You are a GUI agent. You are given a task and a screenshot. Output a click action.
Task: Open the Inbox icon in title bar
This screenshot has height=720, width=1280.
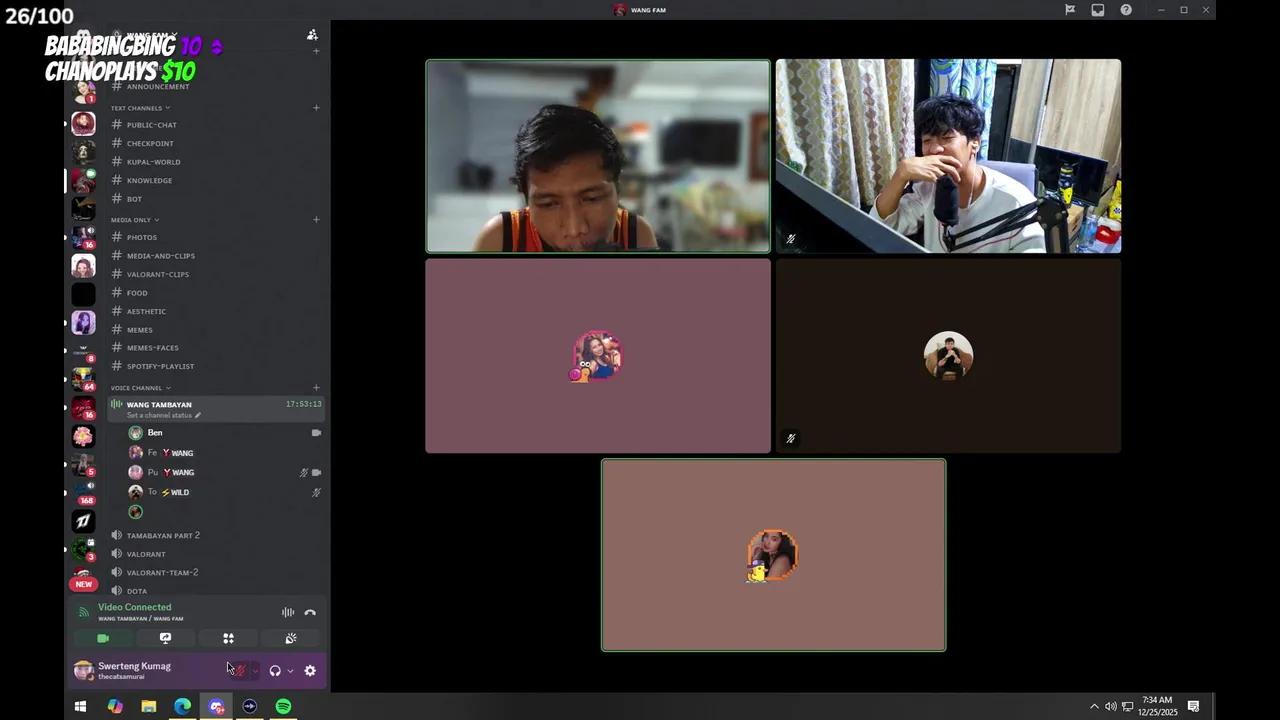tap(1097, 10)
